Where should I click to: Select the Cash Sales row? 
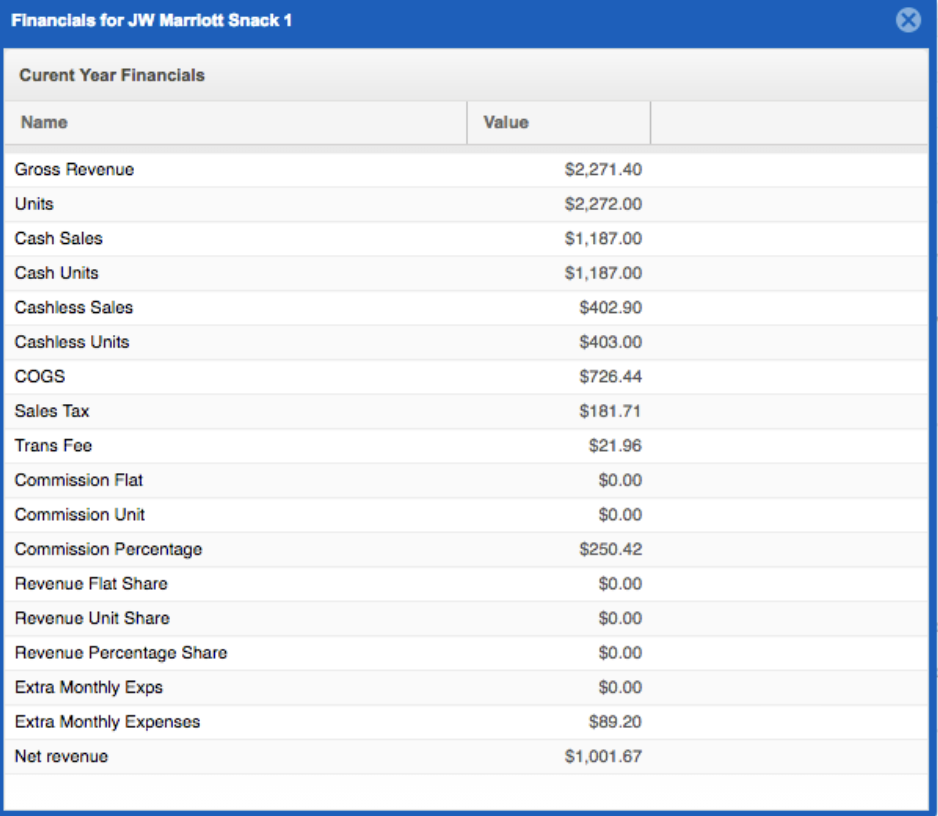pyautogui.click(x=466, y=239)
